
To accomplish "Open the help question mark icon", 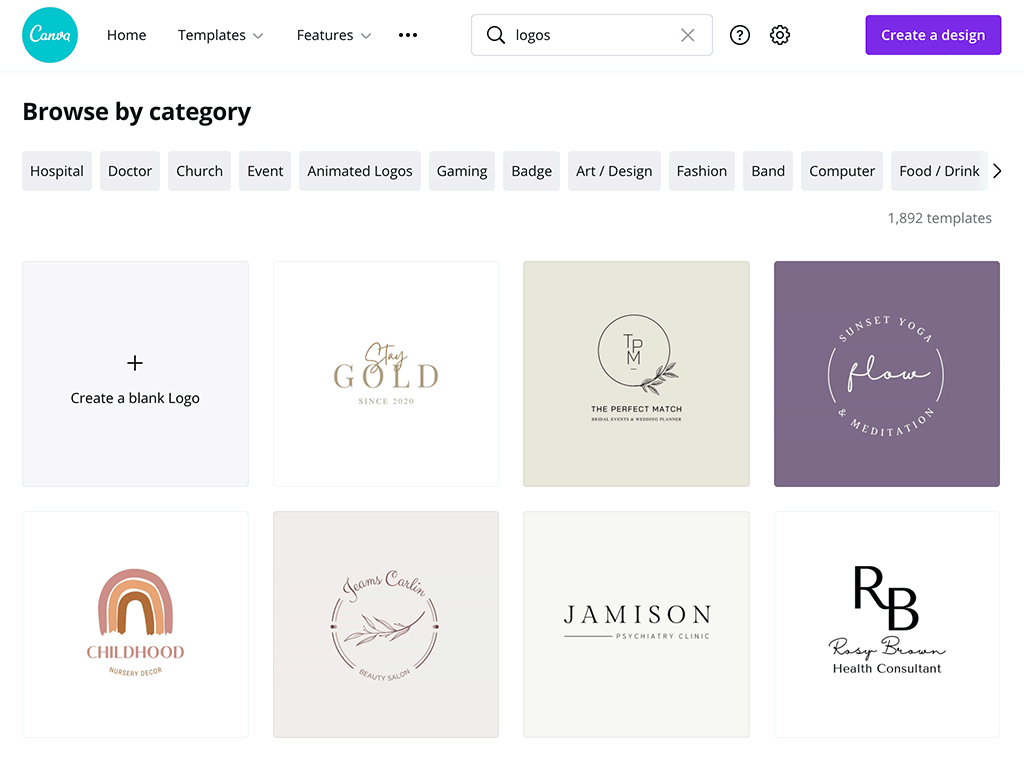I will [739, 35].
